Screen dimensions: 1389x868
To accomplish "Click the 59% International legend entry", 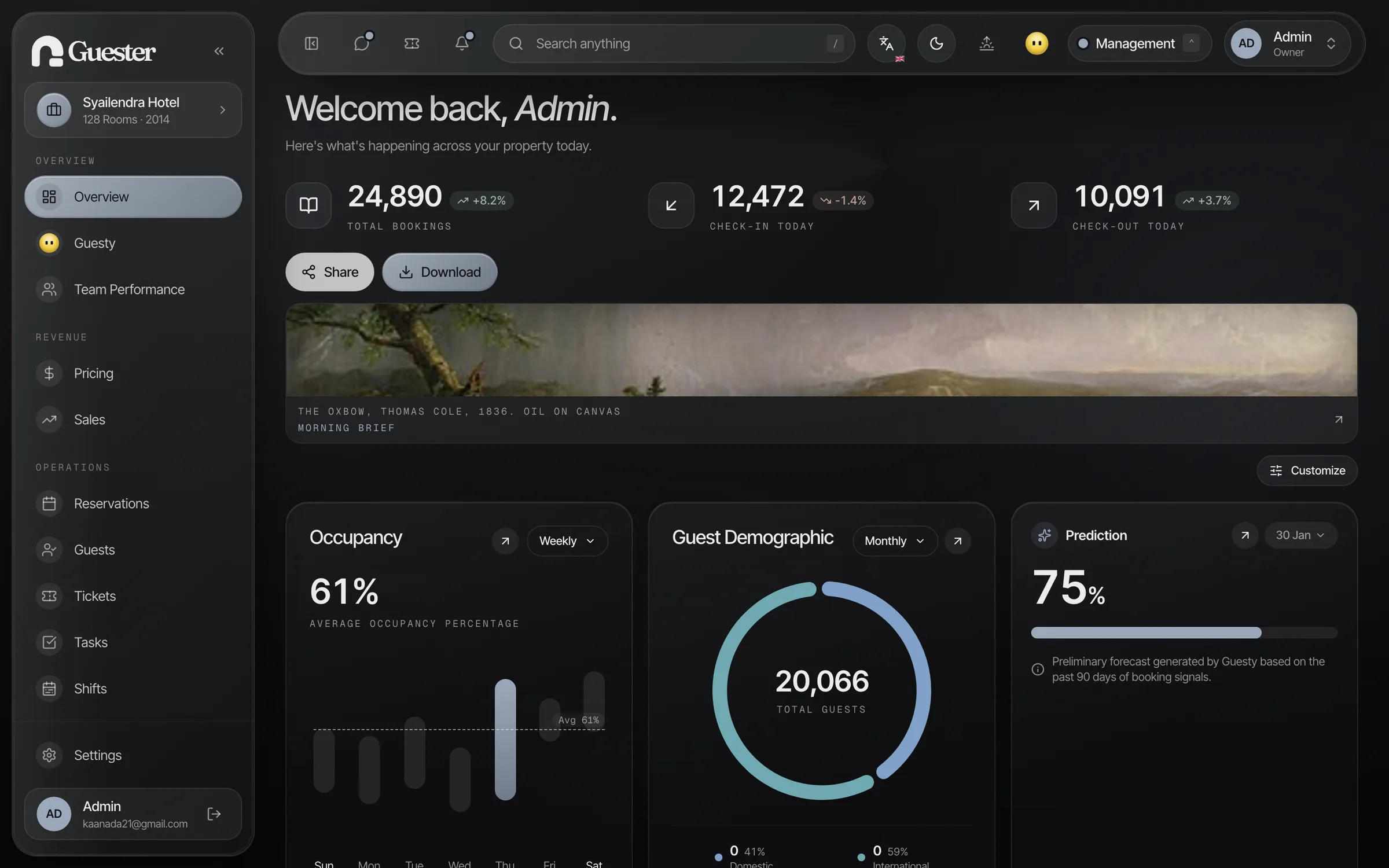I will click(x=894, y=856).
